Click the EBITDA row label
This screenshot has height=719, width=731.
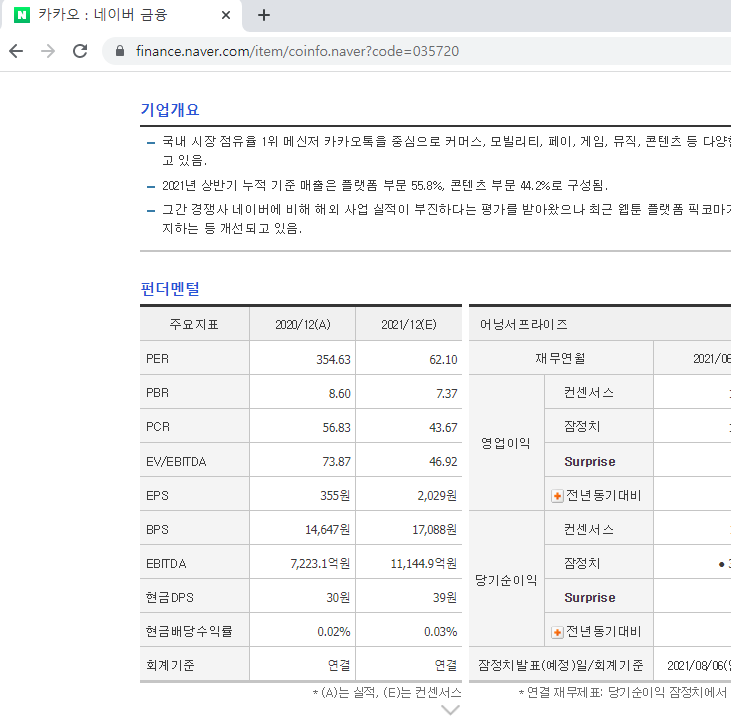pos(166,564)
